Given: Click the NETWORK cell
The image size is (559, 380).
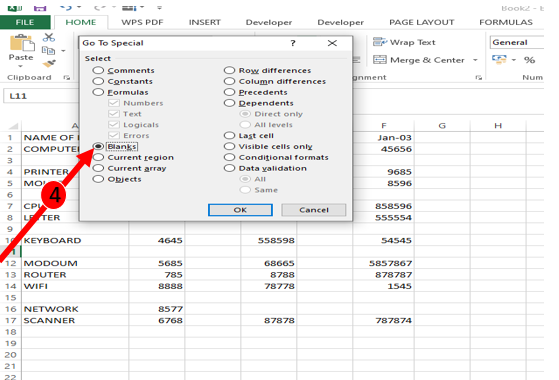Looking at the screenshot, I should tap(75, 309).
